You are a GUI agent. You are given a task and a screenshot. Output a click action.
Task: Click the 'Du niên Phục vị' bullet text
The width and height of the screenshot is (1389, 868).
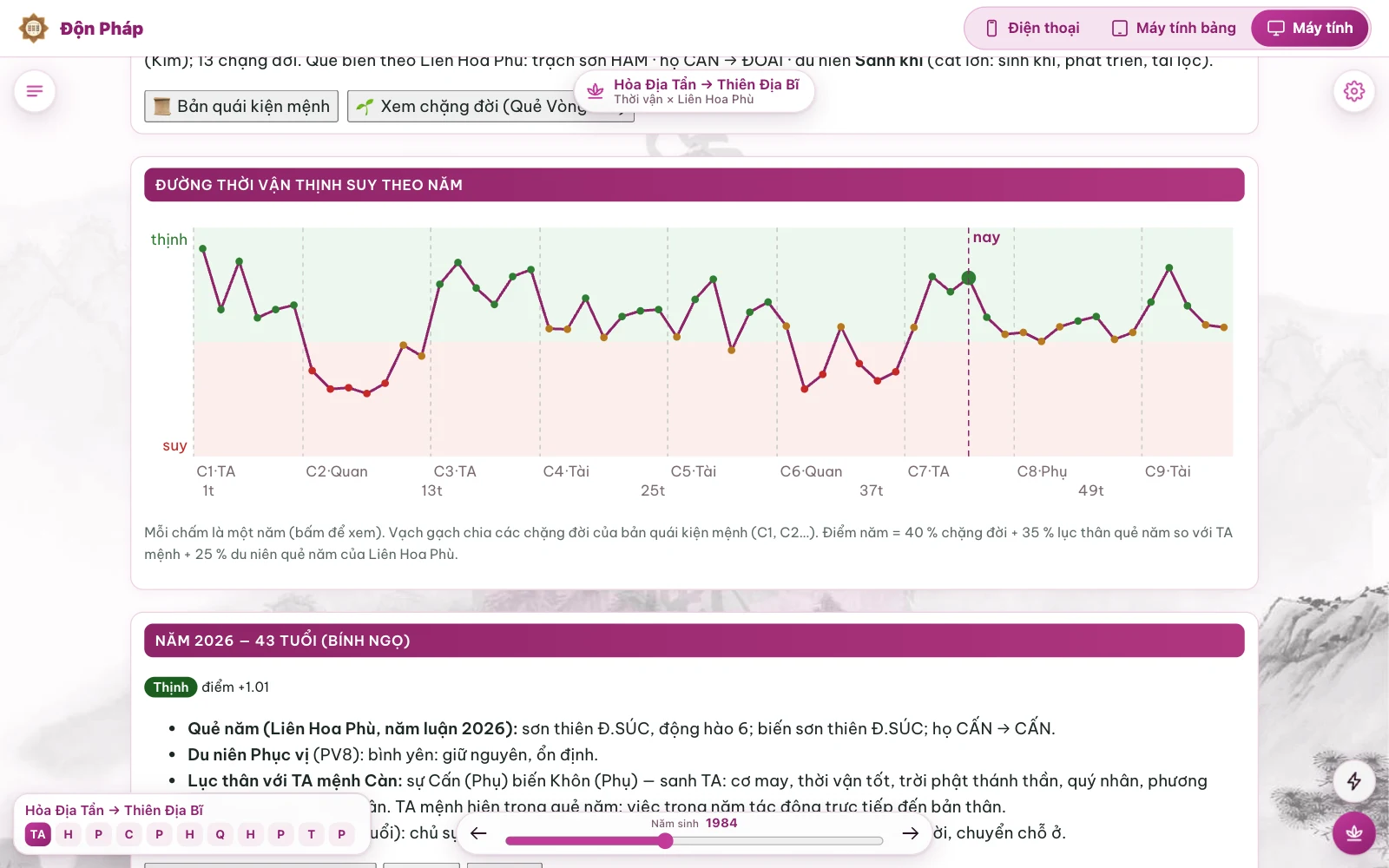pyautogui.click(x=247, y=754)
